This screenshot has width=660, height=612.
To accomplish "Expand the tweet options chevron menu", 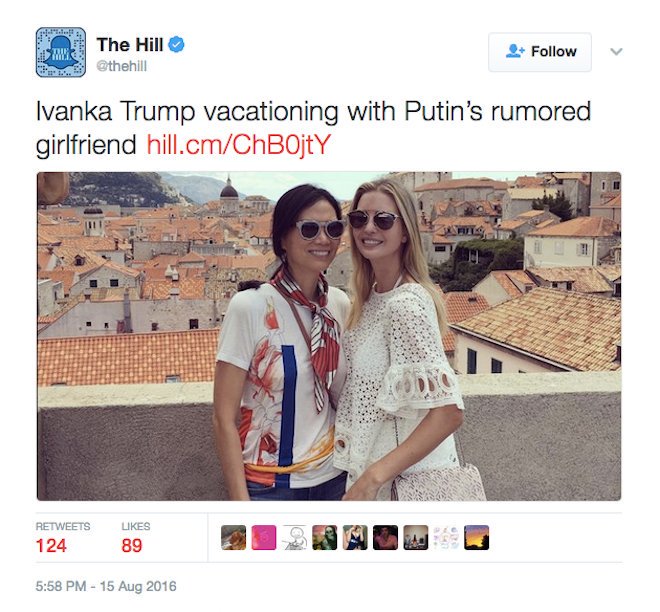I will click(616, 51).
